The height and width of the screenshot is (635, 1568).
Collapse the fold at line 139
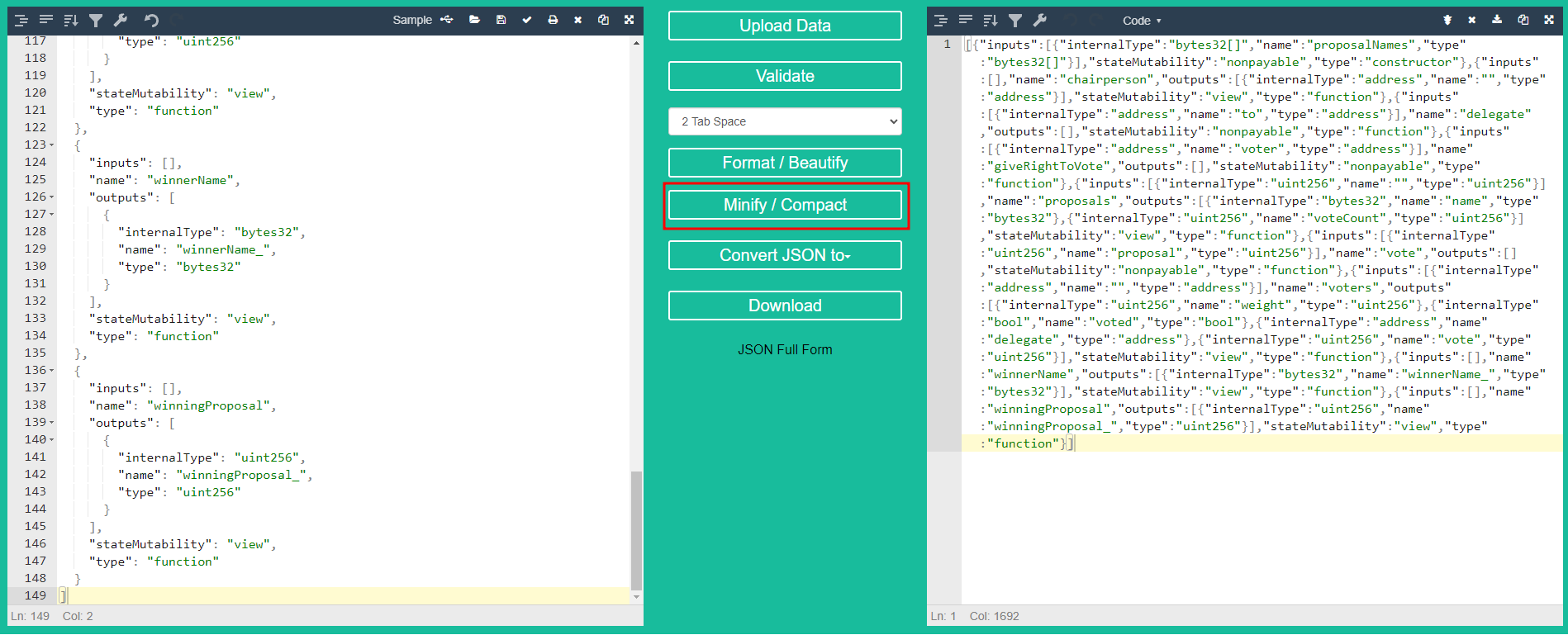click(52, 423)
